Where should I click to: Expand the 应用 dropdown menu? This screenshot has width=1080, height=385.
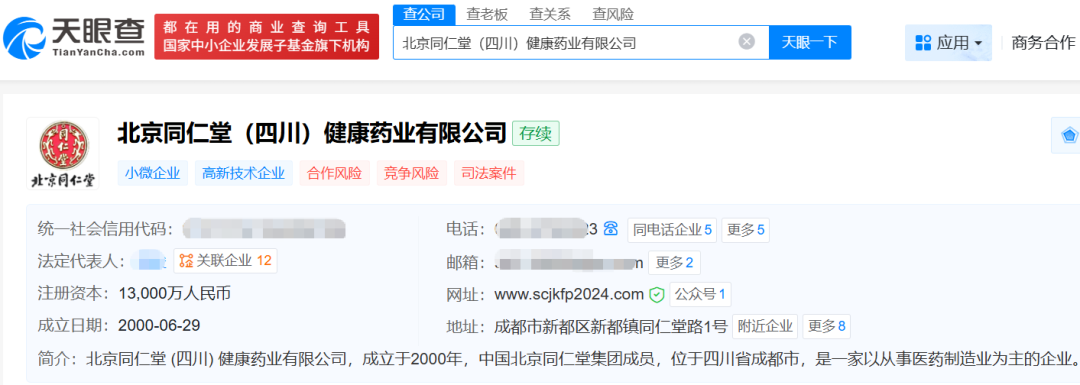(x=948, y=43)
